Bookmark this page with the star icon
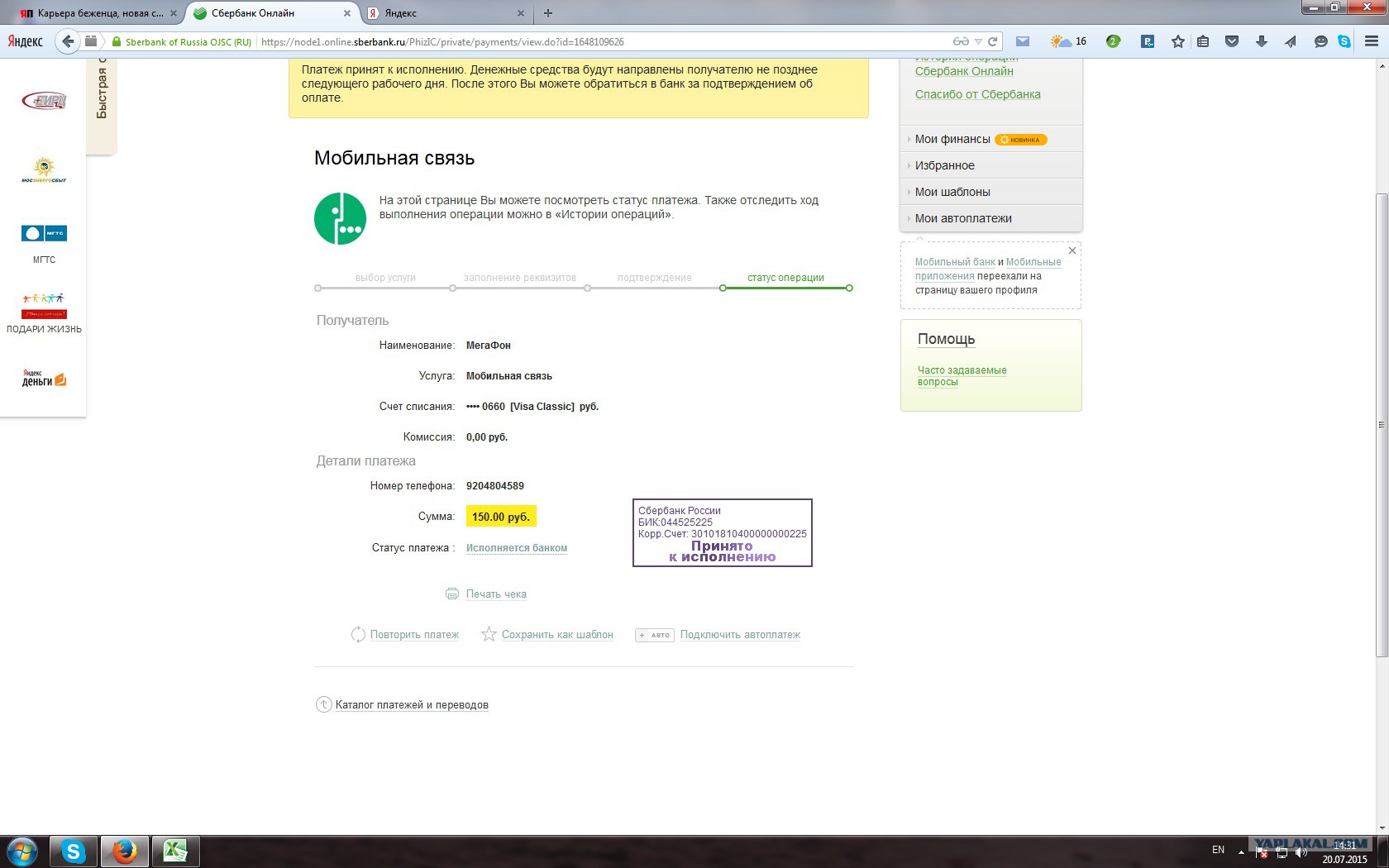This screenshot has height=868, width=1389. point(1178,41)
